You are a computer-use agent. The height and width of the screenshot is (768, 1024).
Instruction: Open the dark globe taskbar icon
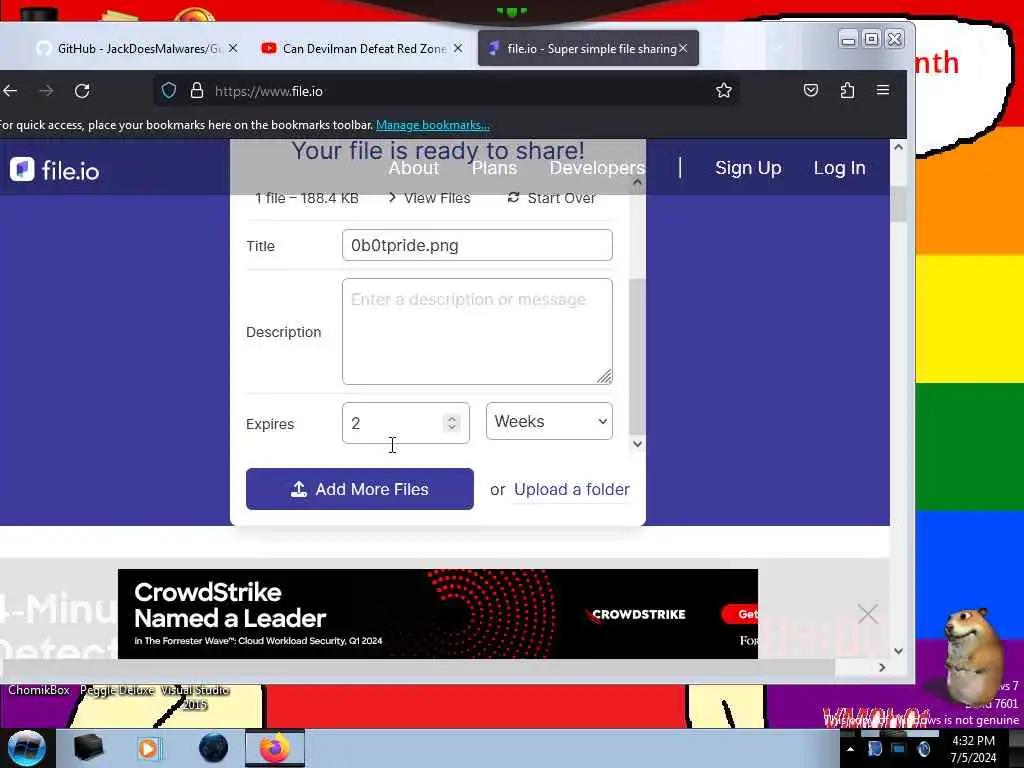tap(213, 748)
